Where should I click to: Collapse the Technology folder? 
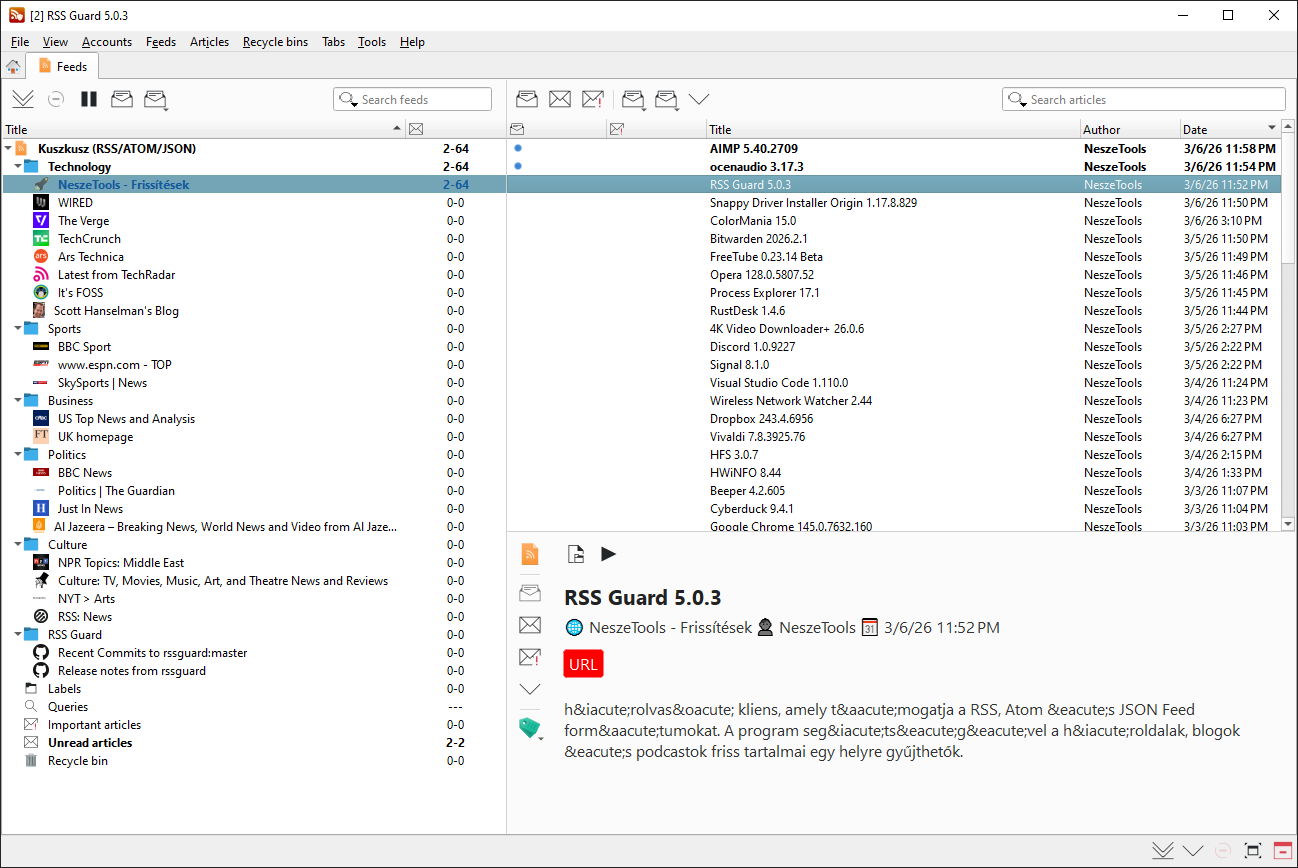coord(18,167)
